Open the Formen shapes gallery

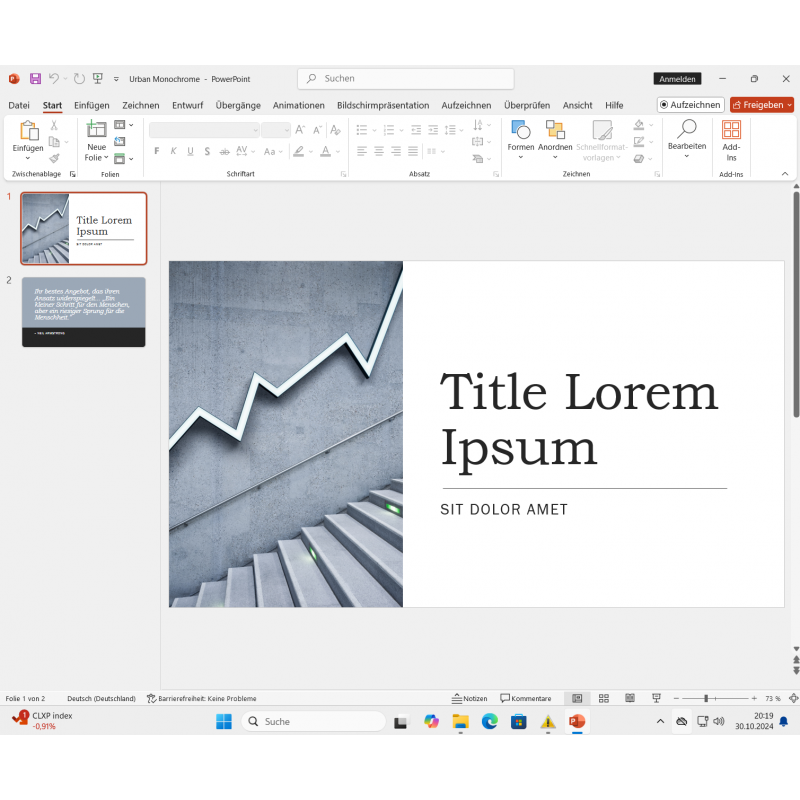(x=520, y=131)
